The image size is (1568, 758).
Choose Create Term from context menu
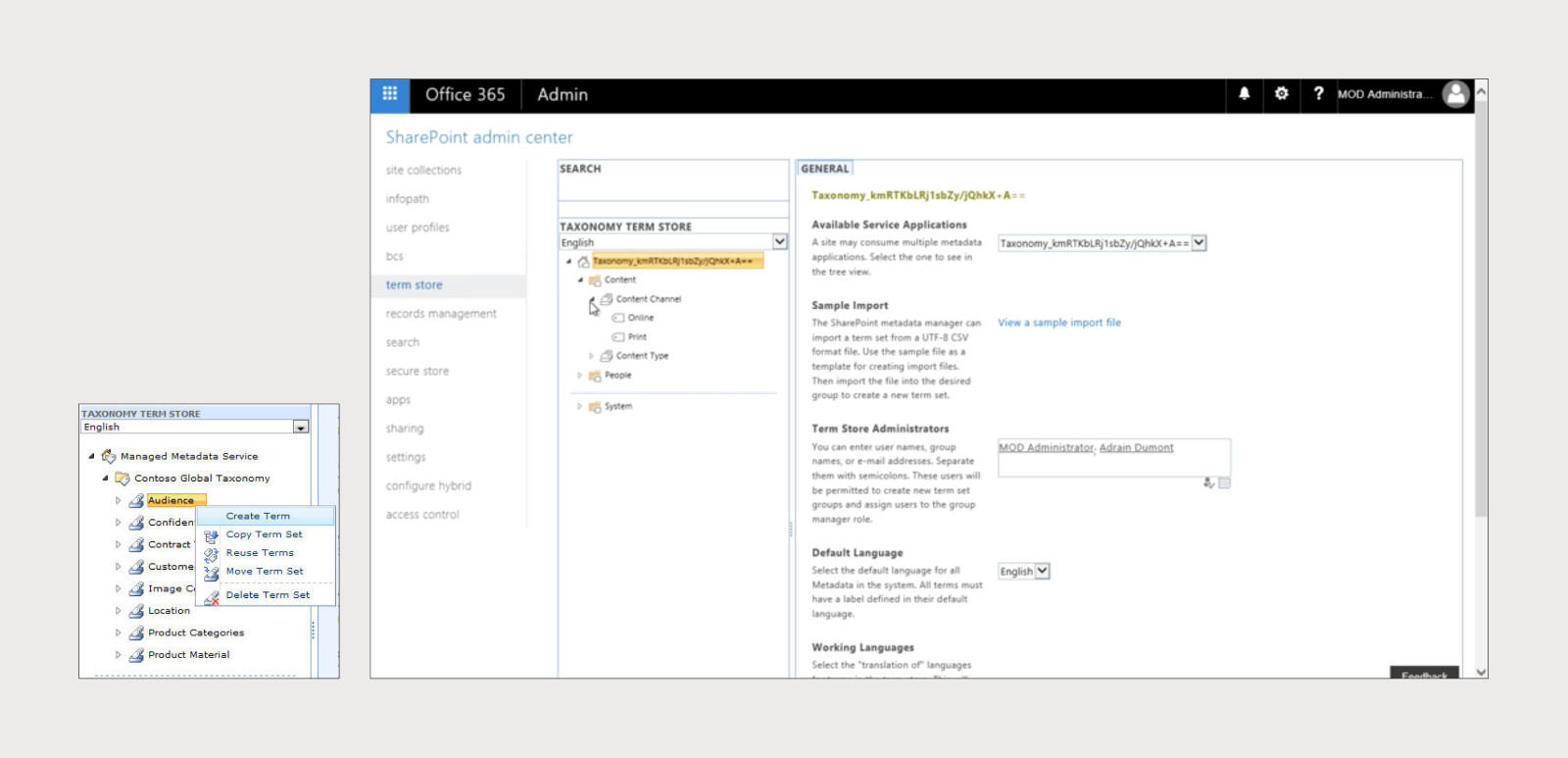[267, 516]
